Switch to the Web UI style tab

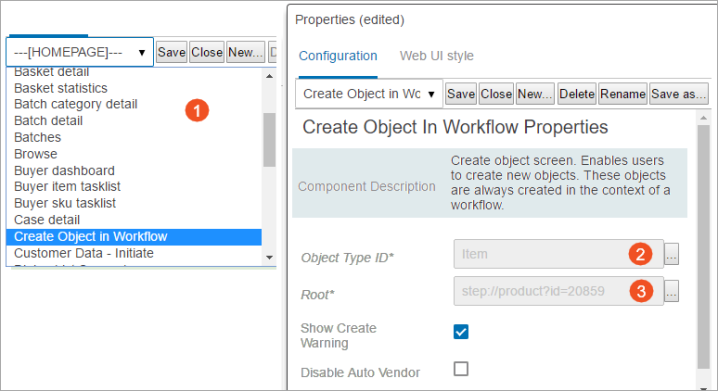436,56
